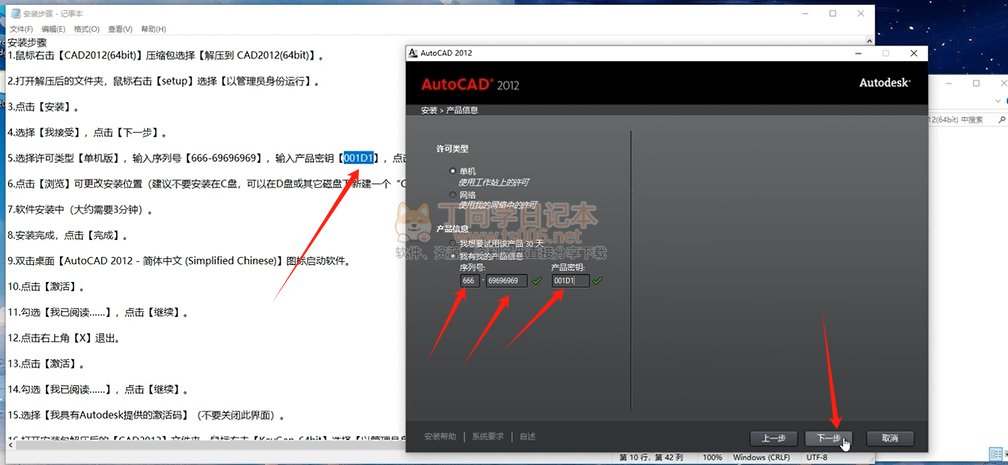This screenshot has width=1008, height=465.
Task: Choose 我有我的产品信息 radio option
Action: pyautogui.click(x=453, y=255)
